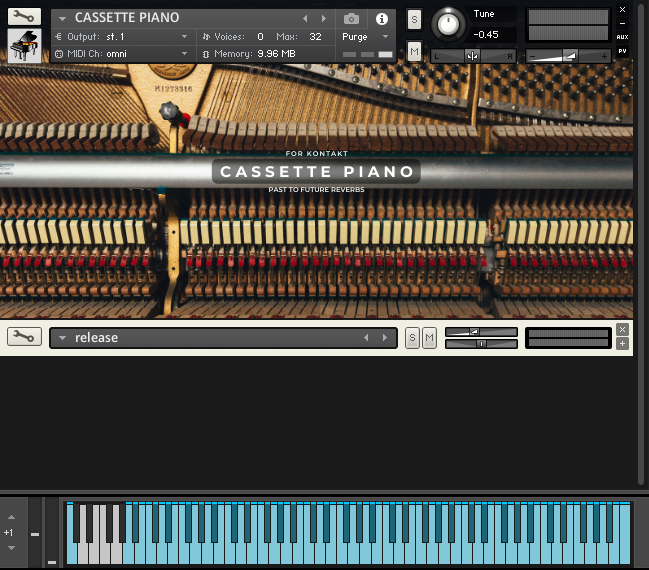Show instrument info with the i icon
The height and width of the screenshot is (570, 649).
coord(382,19)
